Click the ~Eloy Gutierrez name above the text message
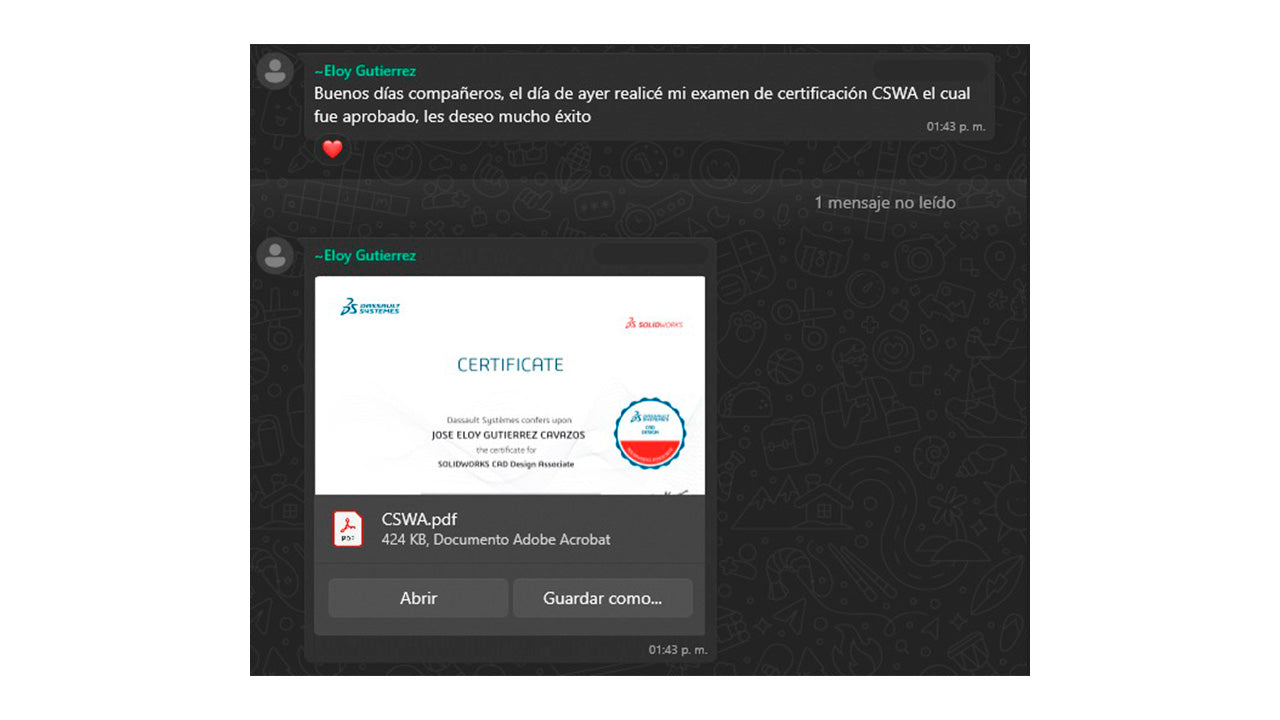The width and height of the screenshot is (1280, 720). point(365,71)
